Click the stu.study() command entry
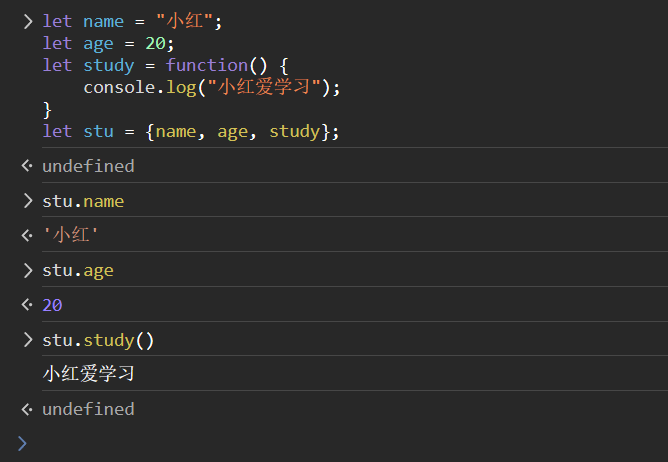The width and height of the screenshot is (668, 462). click(x=98, y=340)
